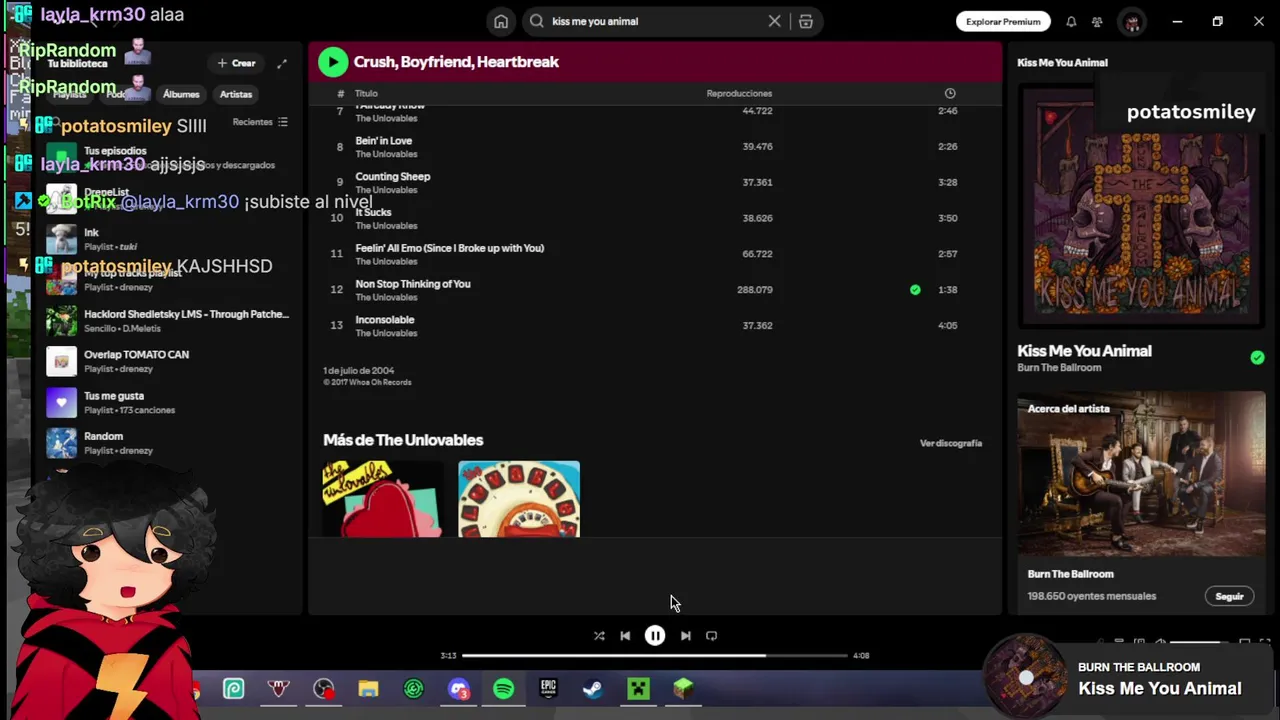Open The Unlovables artist link on Inconsolable row
This screenshot has height=720, width=1280.
386,333
